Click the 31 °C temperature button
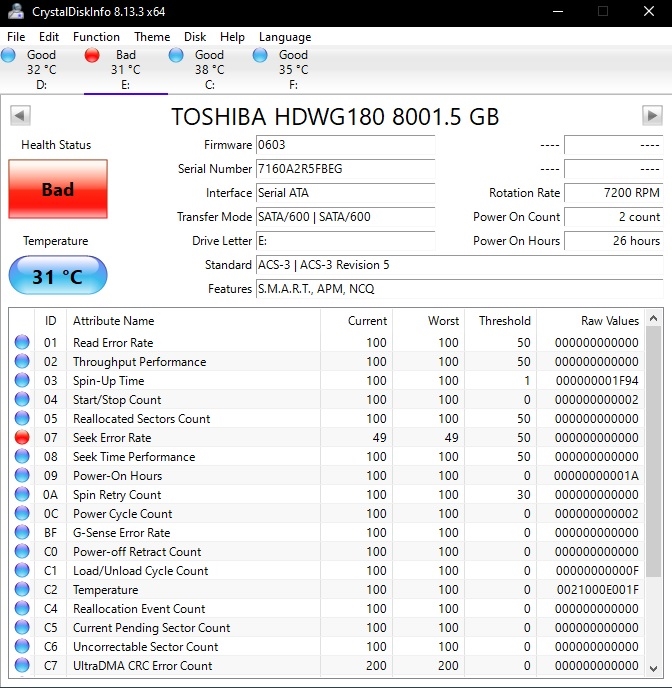This screenshot has width=672, height=688. click(x=58, y=276)
